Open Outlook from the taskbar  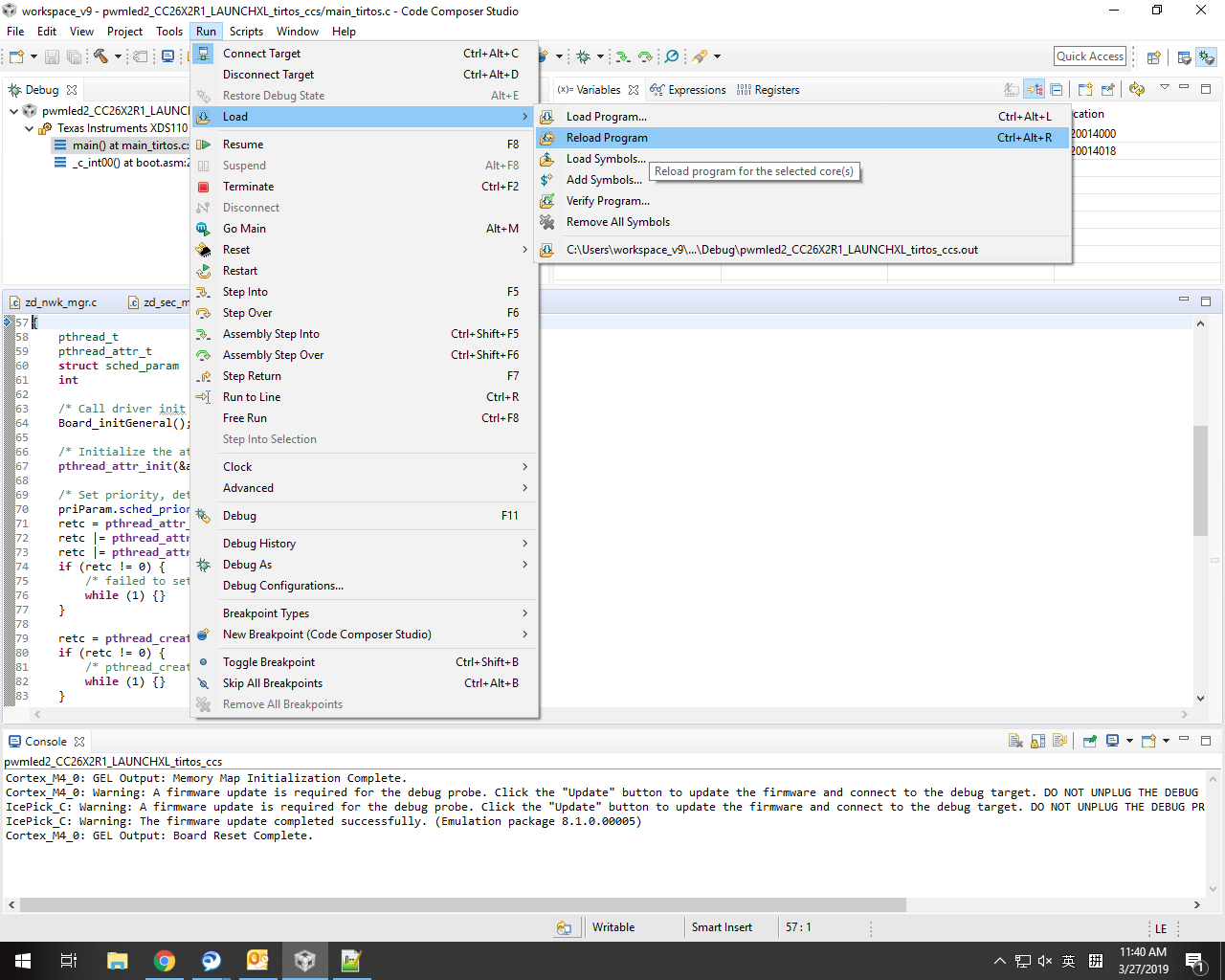(258, 961)
